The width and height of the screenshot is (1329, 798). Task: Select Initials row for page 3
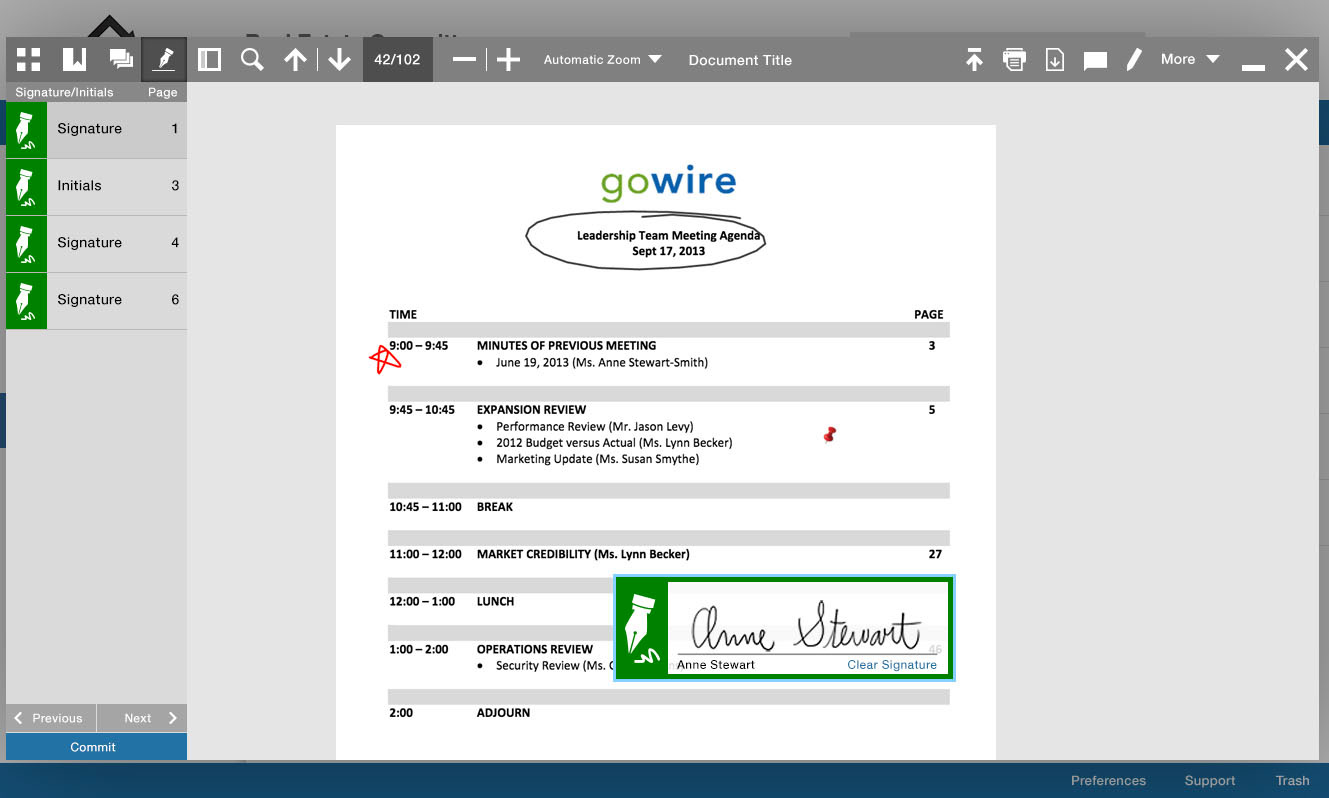(x=96, y=186)
